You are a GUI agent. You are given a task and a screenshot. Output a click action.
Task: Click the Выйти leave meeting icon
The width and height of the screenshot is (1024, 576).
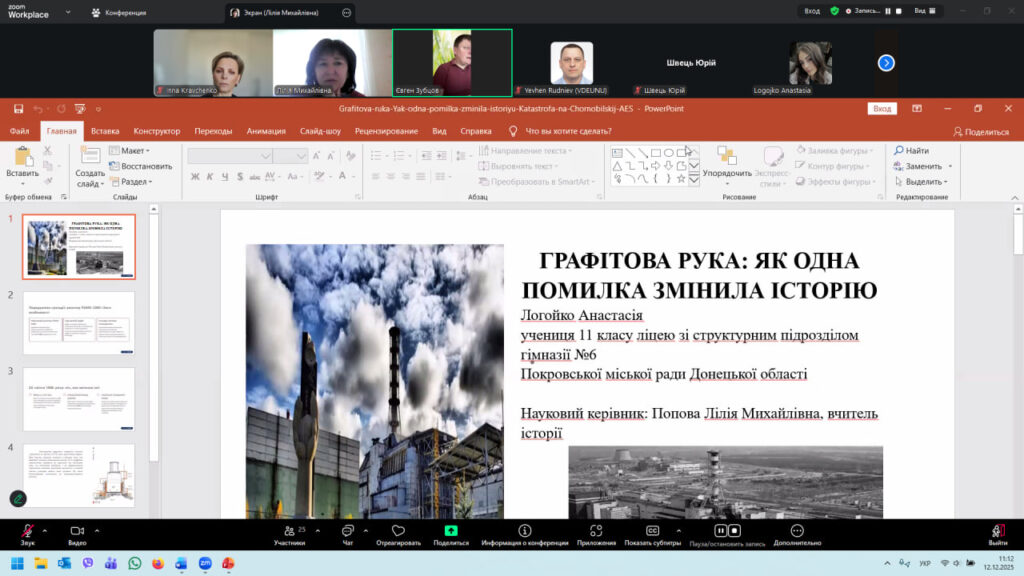pyautogui.click(x=997, y=531)
